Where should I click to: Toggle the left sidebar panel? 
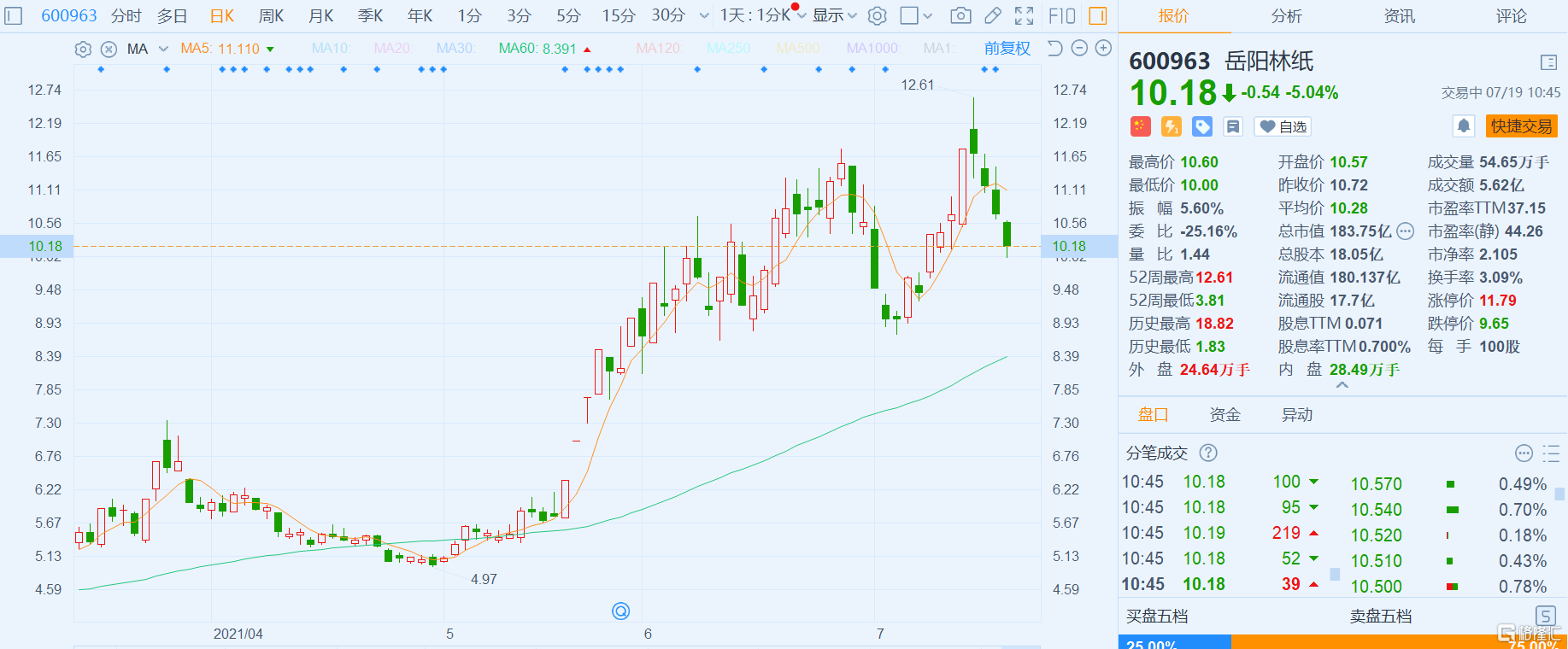(x=14, y=15)
